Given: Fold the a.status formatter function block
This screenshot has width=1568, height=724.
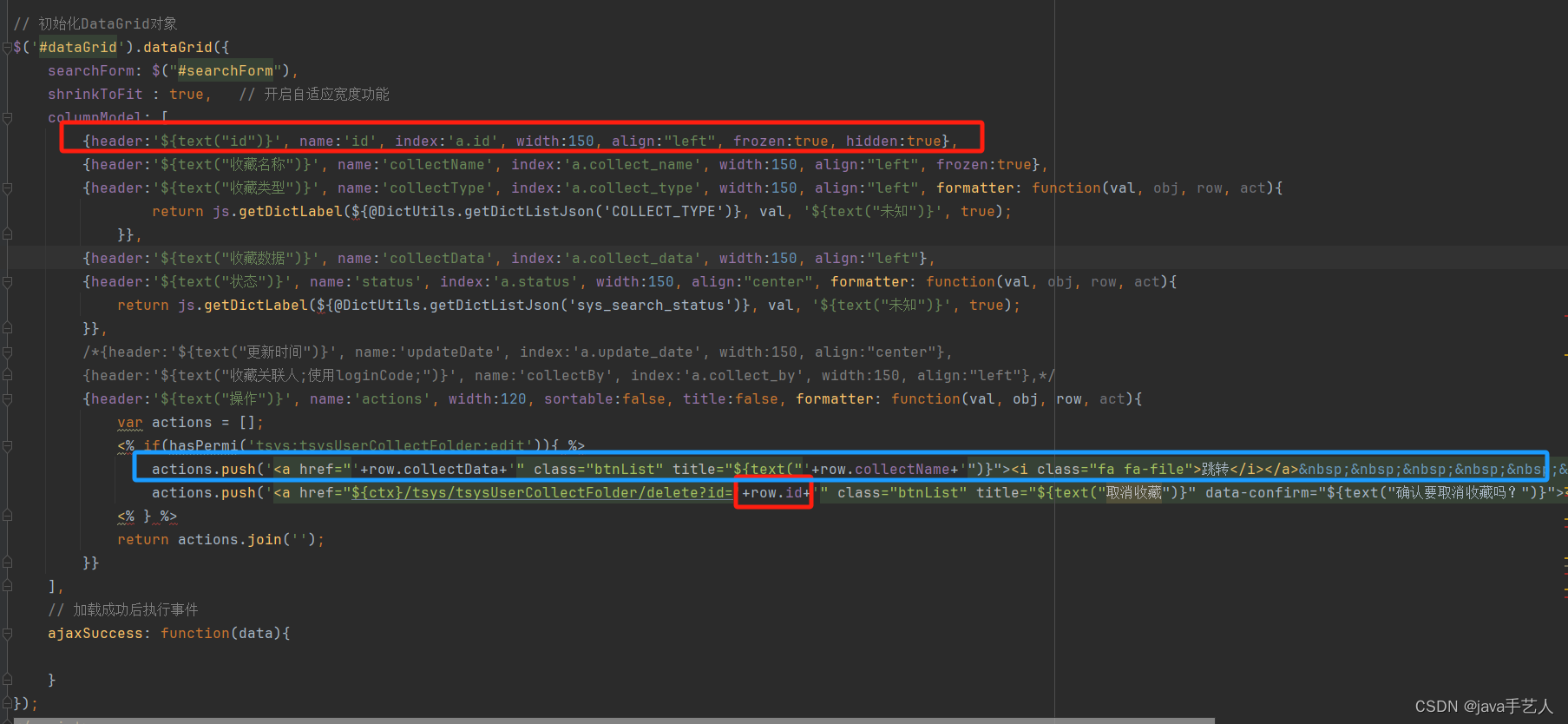Looking at the screenshot, I should (x=7, y=282).
